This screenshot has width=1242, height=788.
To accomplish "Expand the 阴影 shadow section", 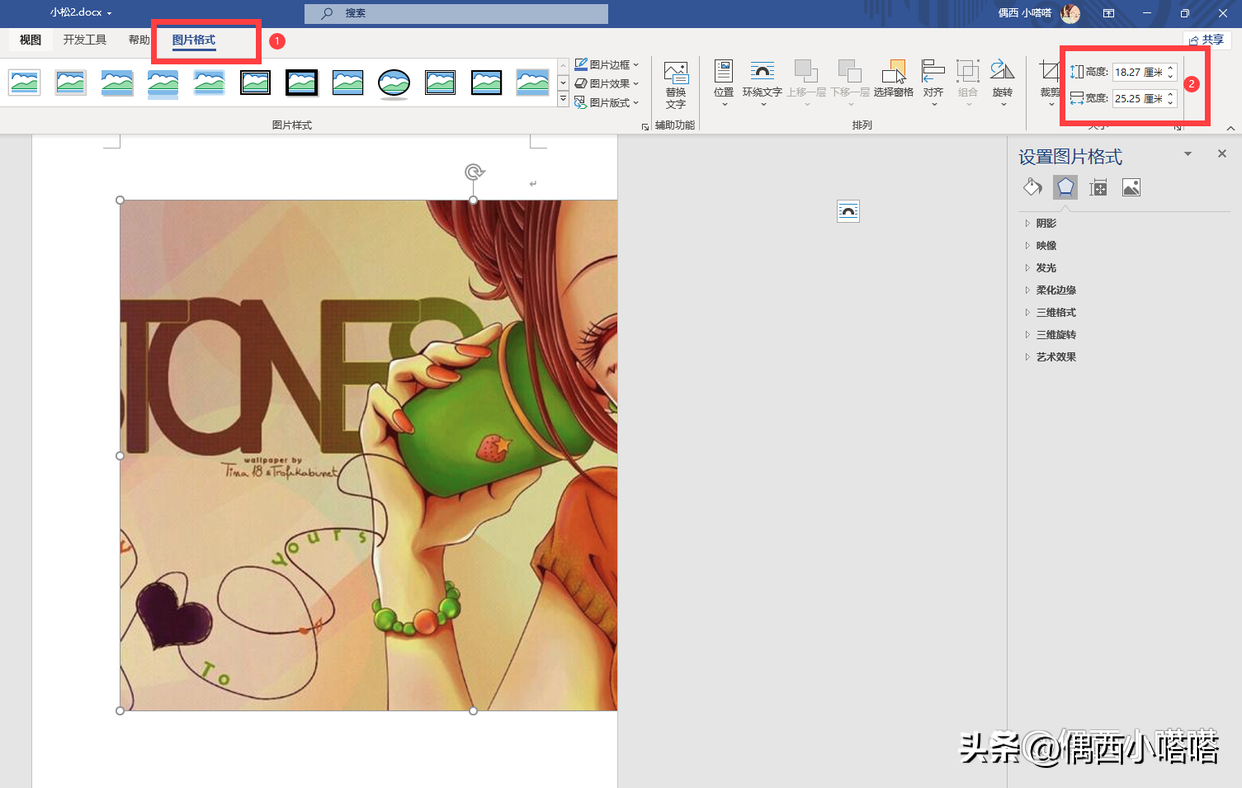I will [1046, 223].
